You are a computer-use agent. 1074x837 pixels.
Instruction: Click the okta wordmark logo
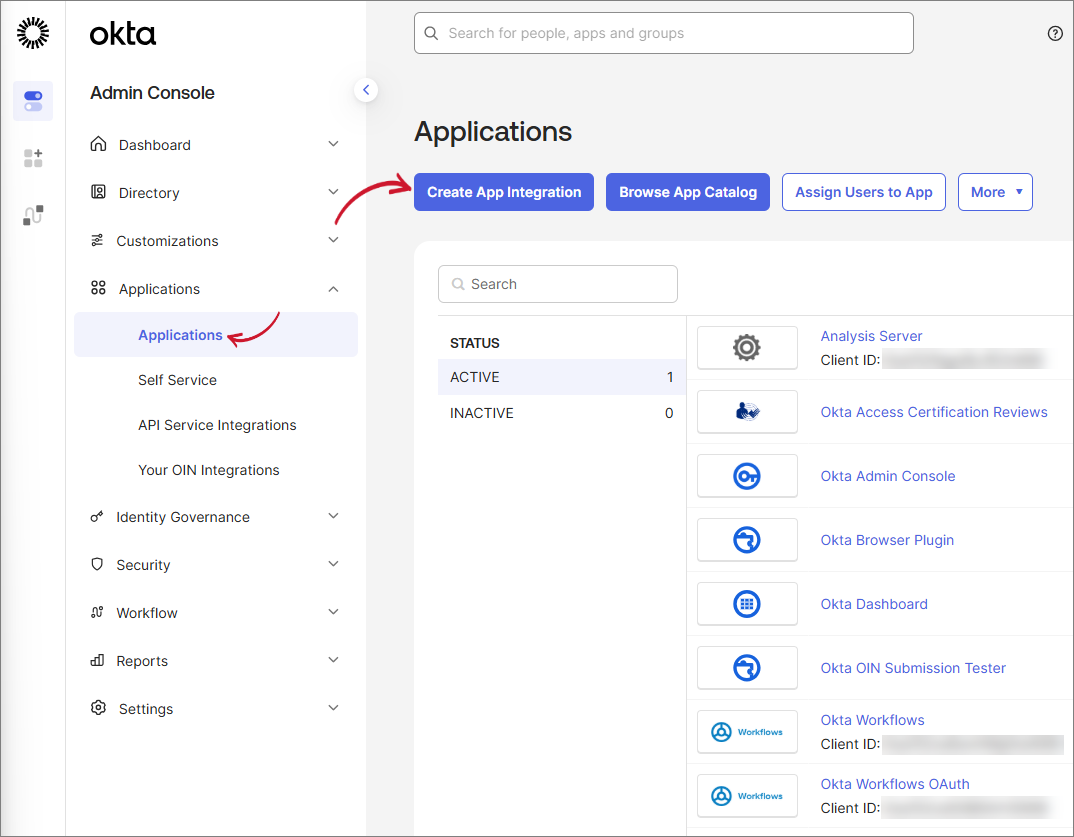[x=123, y=34]
